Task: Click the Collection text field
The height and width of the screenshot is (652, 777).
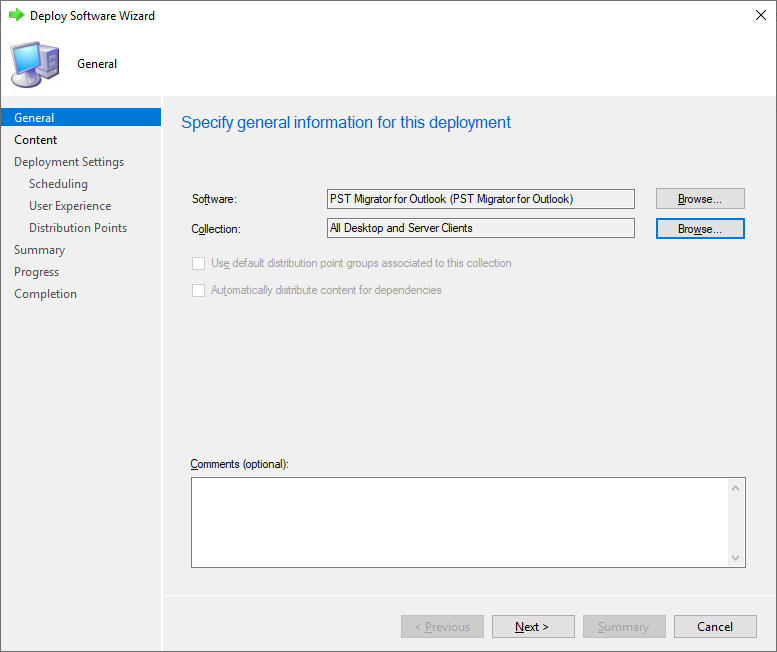Action: pos(481,228)
